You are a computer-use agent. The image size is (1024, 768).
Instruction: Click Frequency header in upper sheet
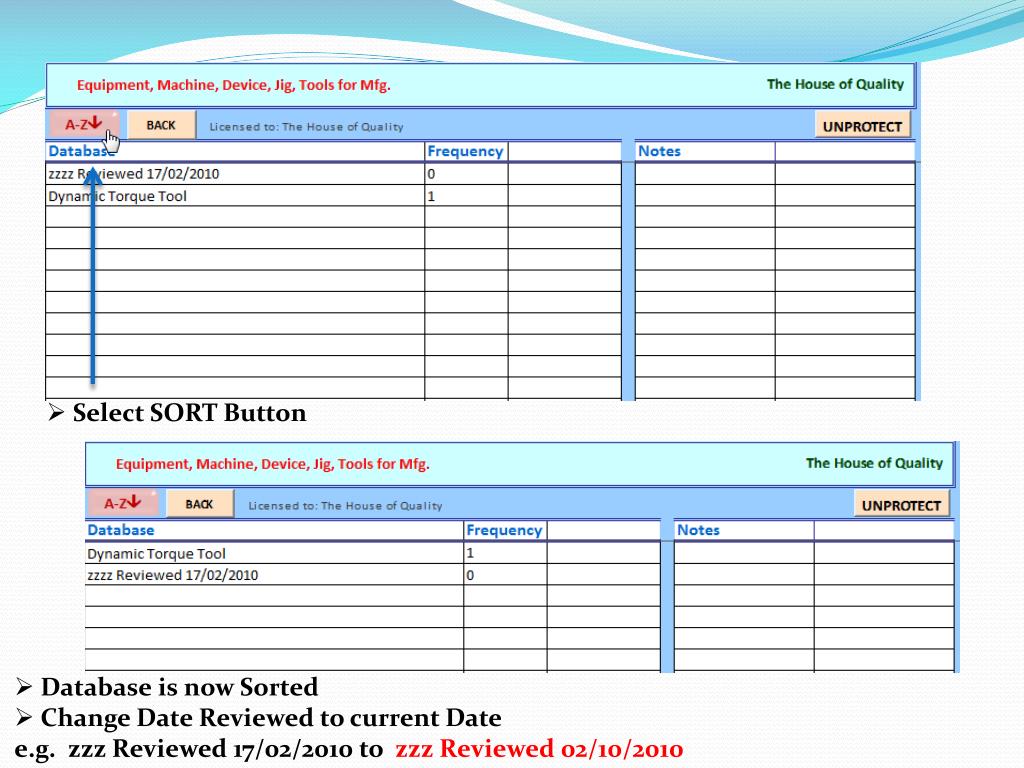[465, 151]
